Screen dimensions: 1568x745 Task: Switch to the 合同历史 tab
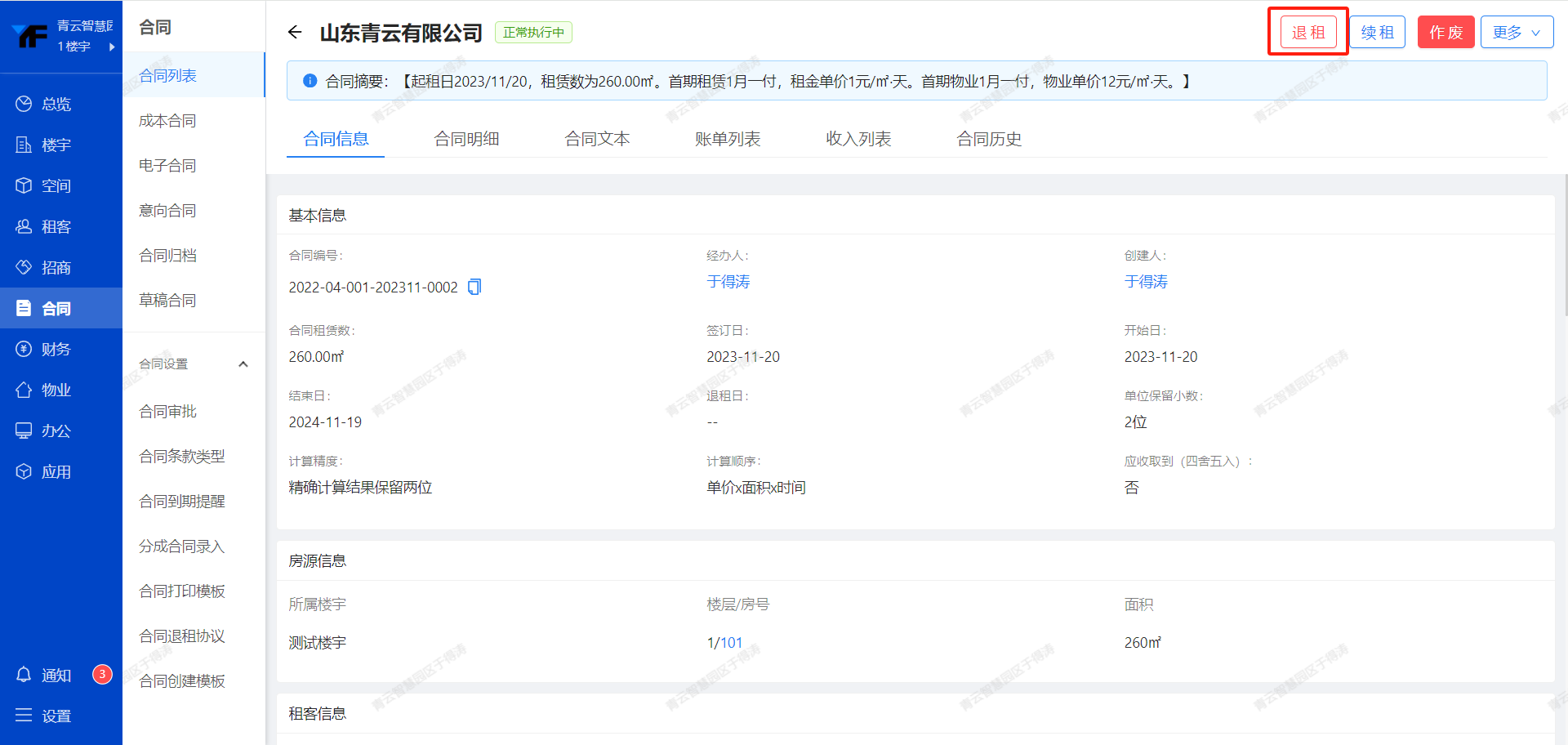click(988, 139)
